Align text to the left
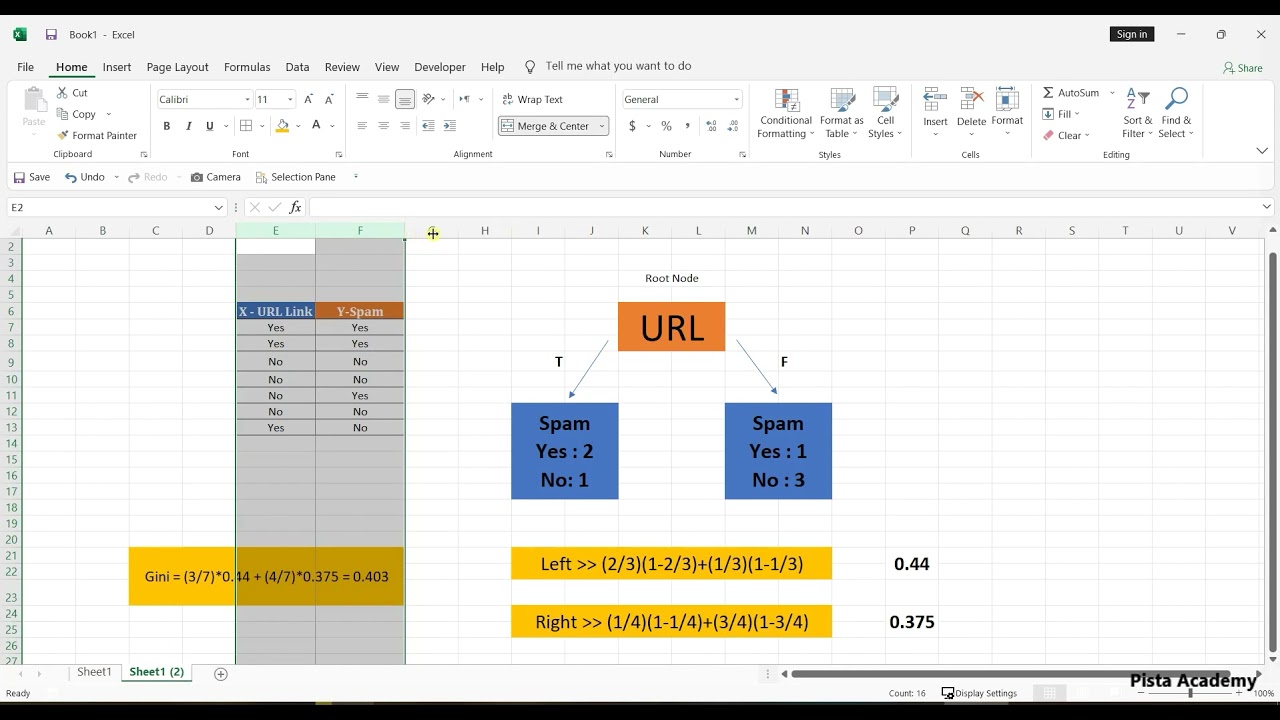This screenshot has height=720, width=1280. (362, 126)
